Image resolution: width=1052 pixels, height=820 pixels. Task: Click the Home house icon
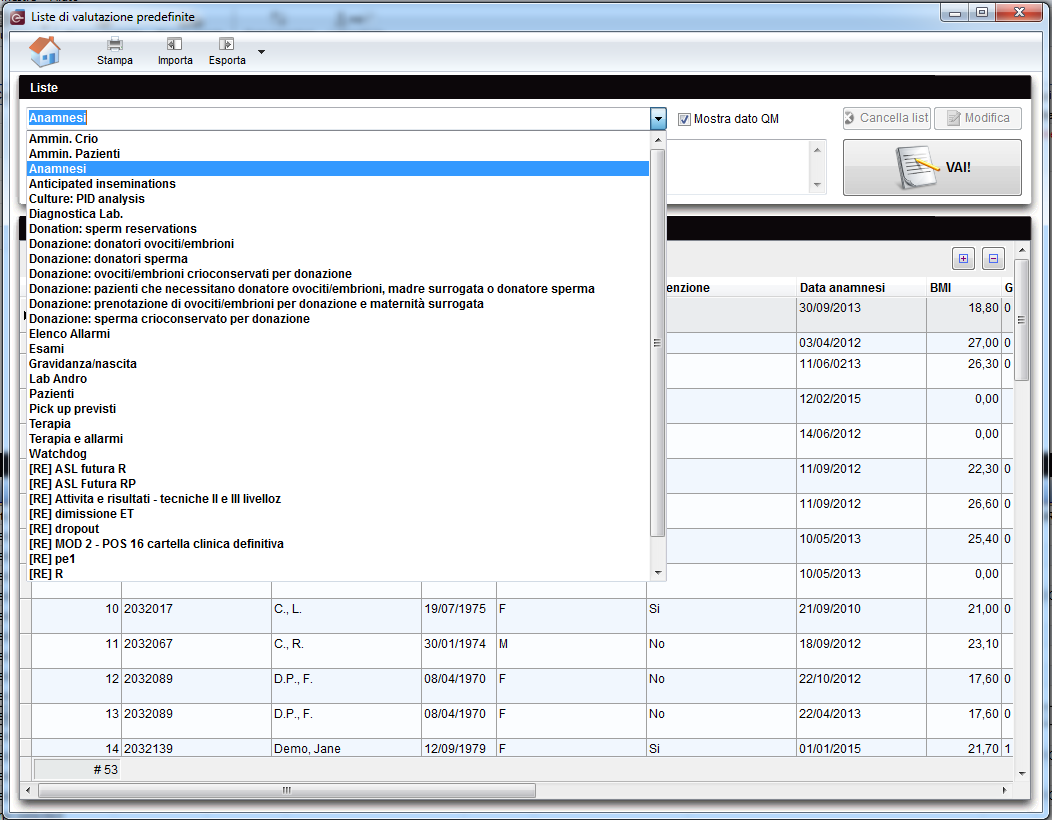[45, 52]
